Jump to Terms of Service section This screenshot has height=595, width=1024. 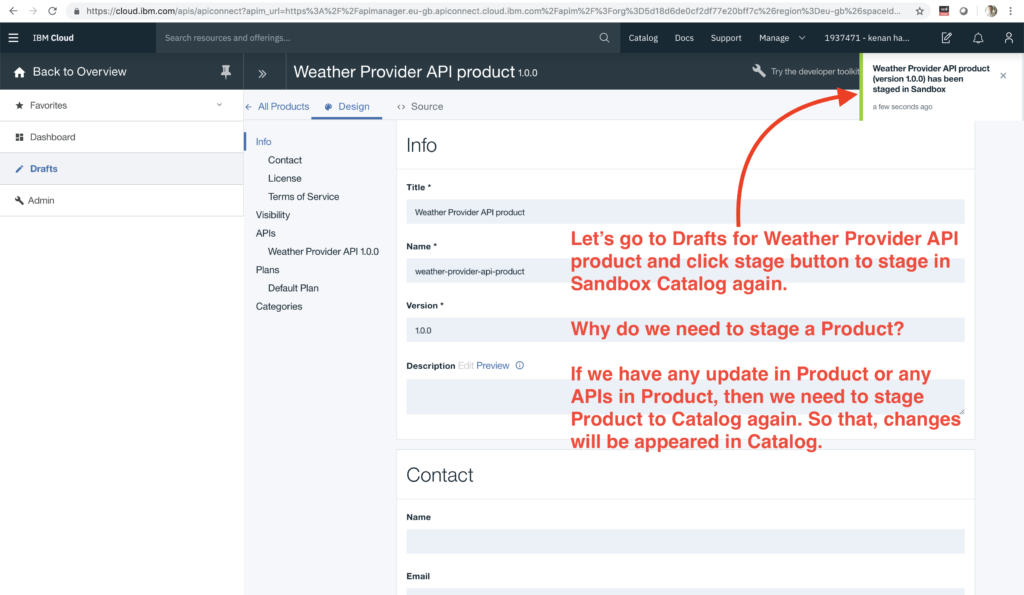(303, 197)
